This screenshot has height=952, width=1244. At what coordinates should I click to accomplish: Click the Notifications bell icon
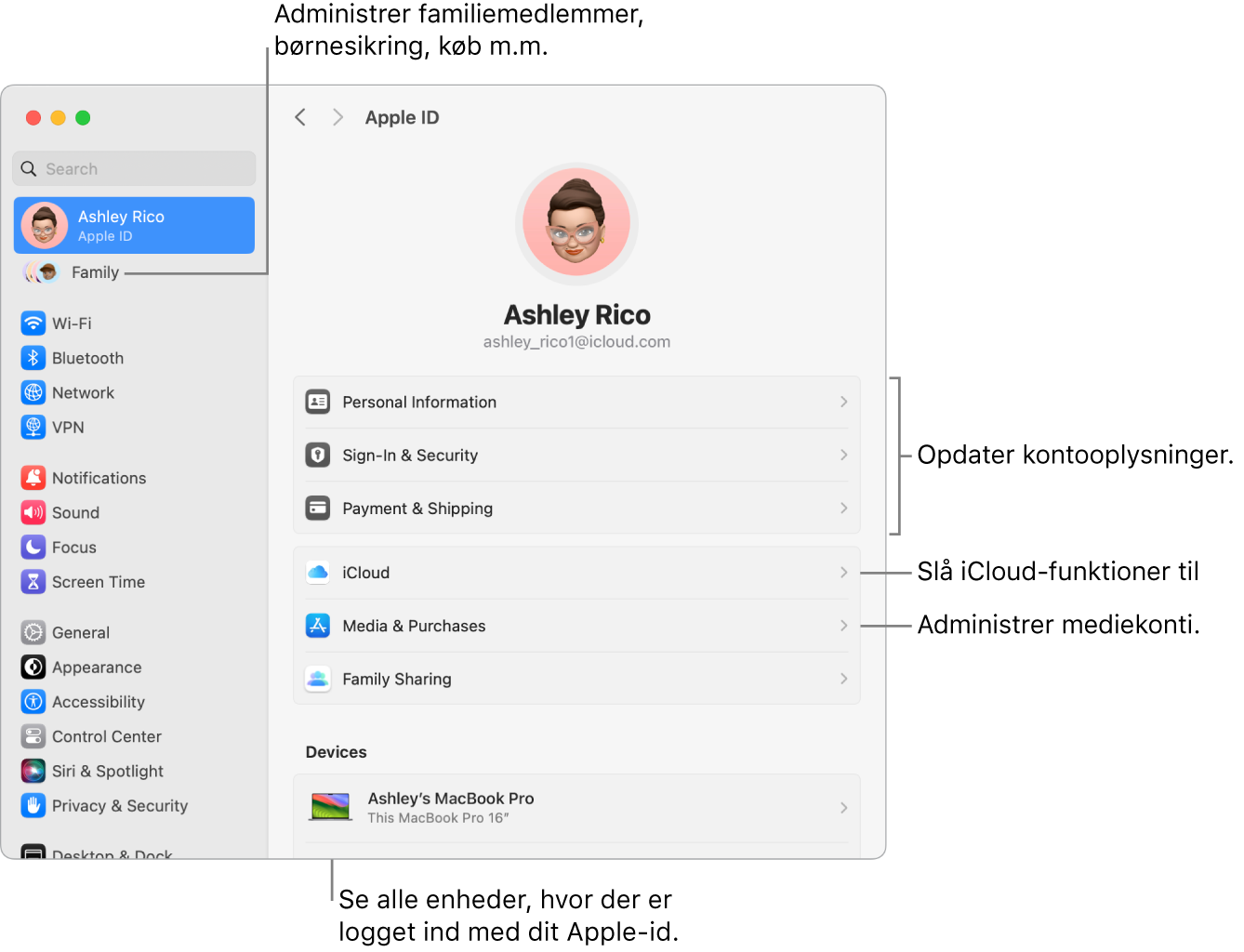click(x=33, y=478)
